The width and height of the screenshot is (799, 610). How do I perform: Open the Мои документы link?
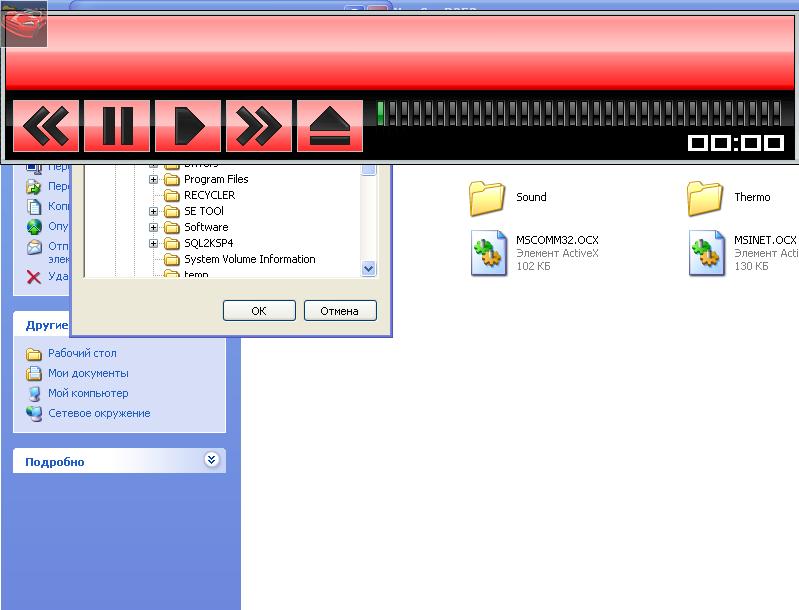88,373
